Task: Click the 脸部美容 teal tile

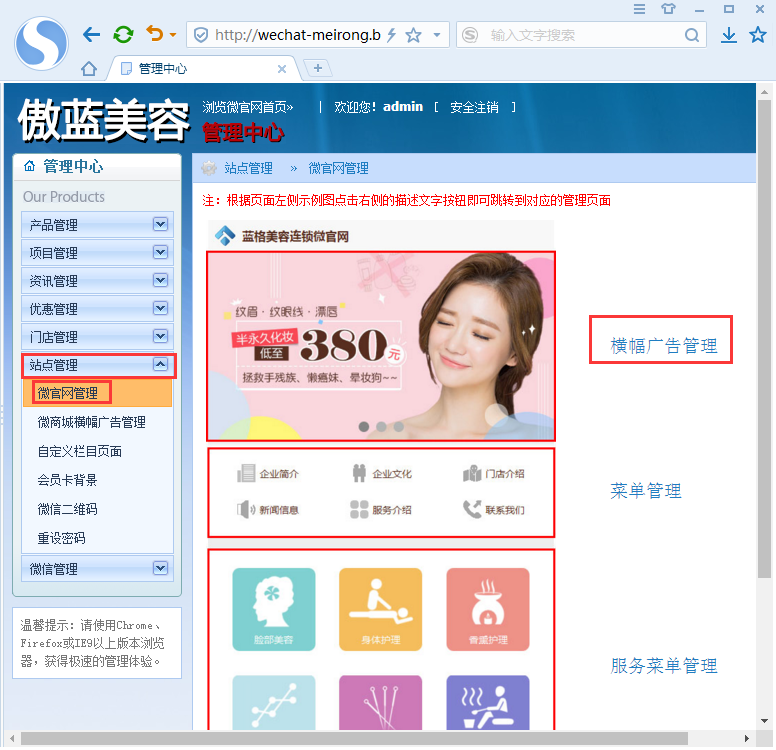Action: click(274, 609)
